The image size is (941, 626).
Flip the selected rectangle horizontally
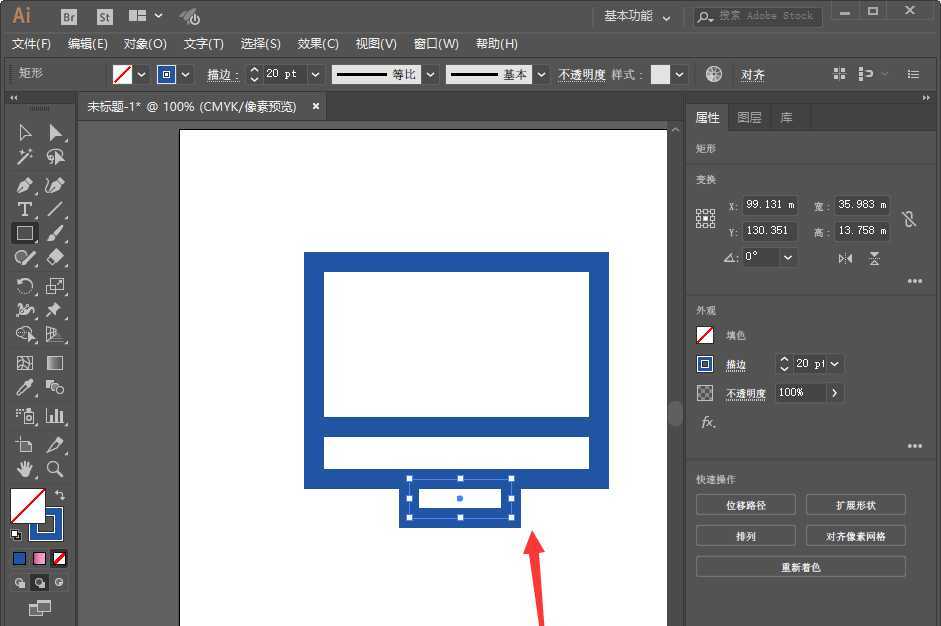[844, 258]
